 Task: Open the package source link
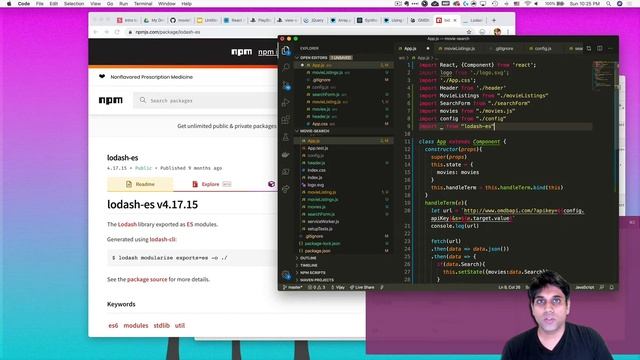[147, 279]
